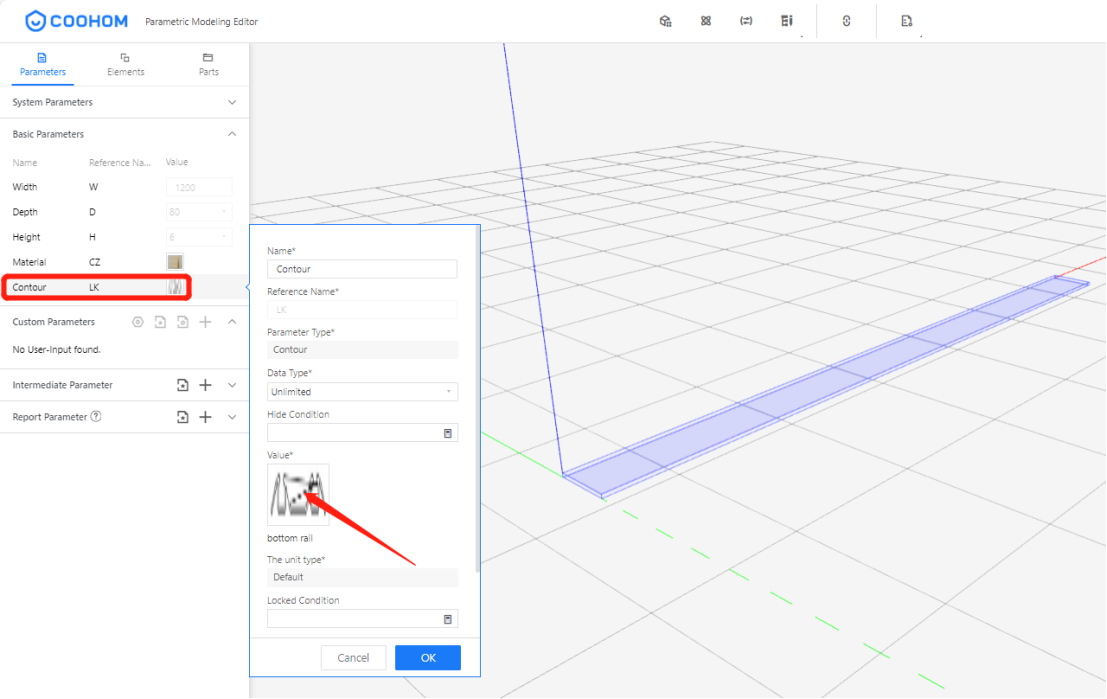1107x699 pixels.
Task: Click the plus icon beside Intermediate Parameter
Action: 205,385
